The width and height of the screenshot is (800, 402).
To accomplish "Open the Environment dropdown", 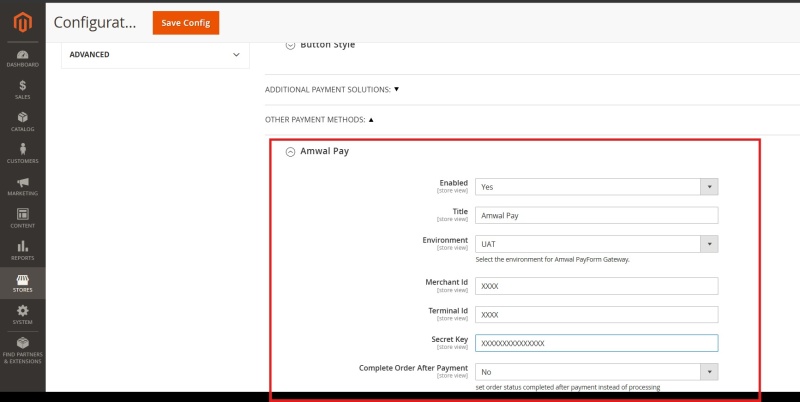I will tap(596, 244).
